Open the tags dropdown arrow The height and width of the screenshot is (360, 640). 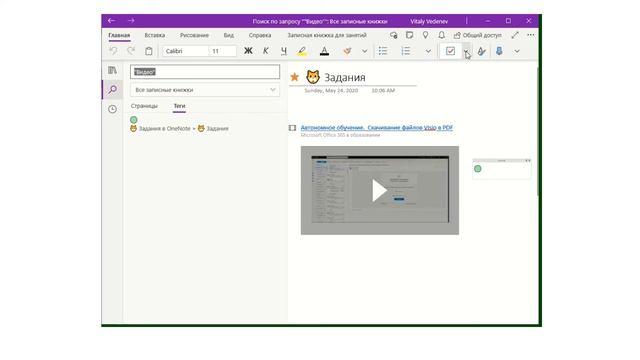coord(466,51)
